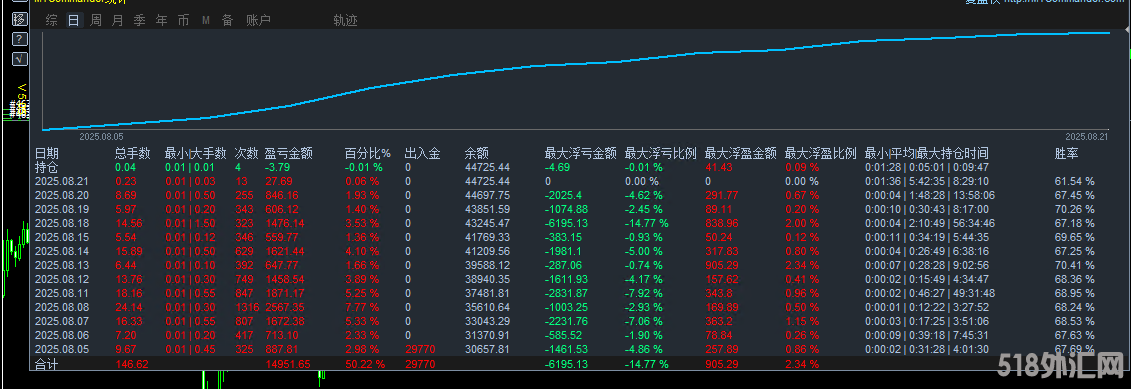
Task: Click the 146.62 total lots value
Action: pos(132,364)
